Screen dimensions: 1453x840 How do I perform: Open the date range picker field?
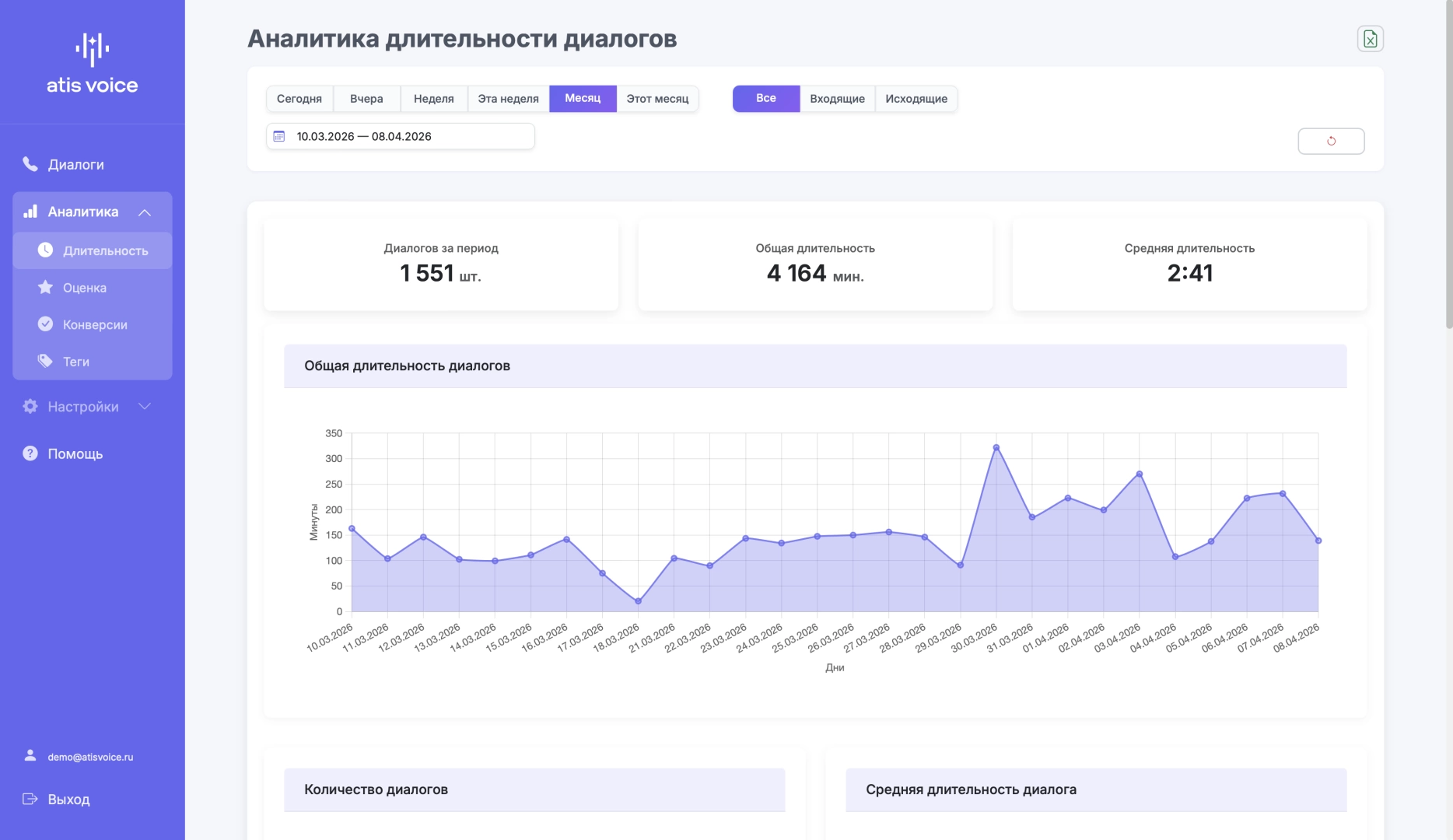pos(400,136)
